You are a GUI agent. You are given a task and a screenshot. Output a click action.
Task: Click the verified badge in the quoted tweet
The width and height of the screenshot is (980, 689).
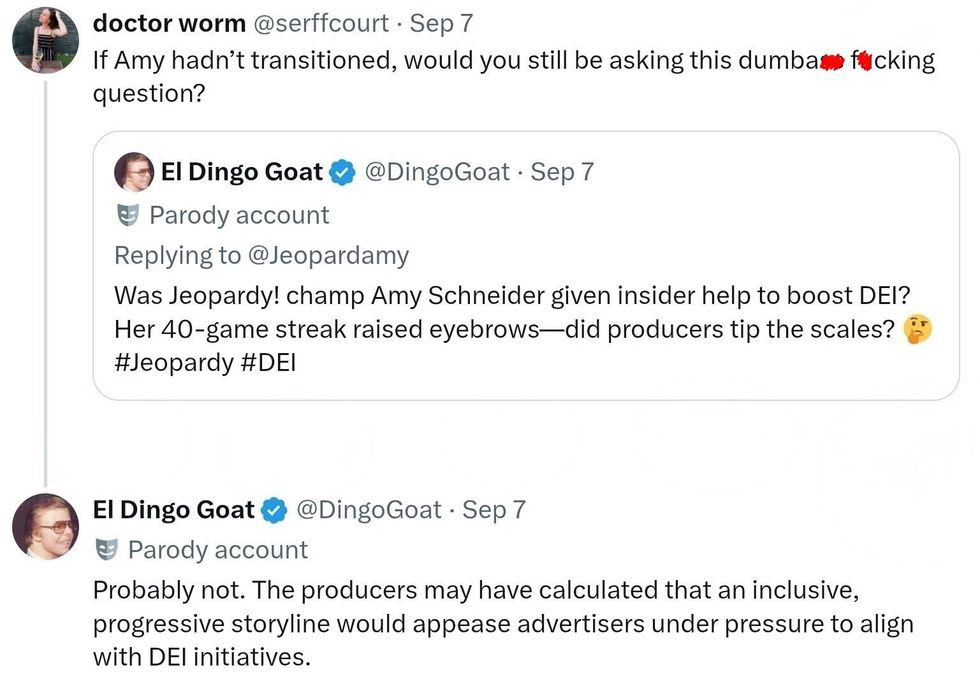(343, 172)
